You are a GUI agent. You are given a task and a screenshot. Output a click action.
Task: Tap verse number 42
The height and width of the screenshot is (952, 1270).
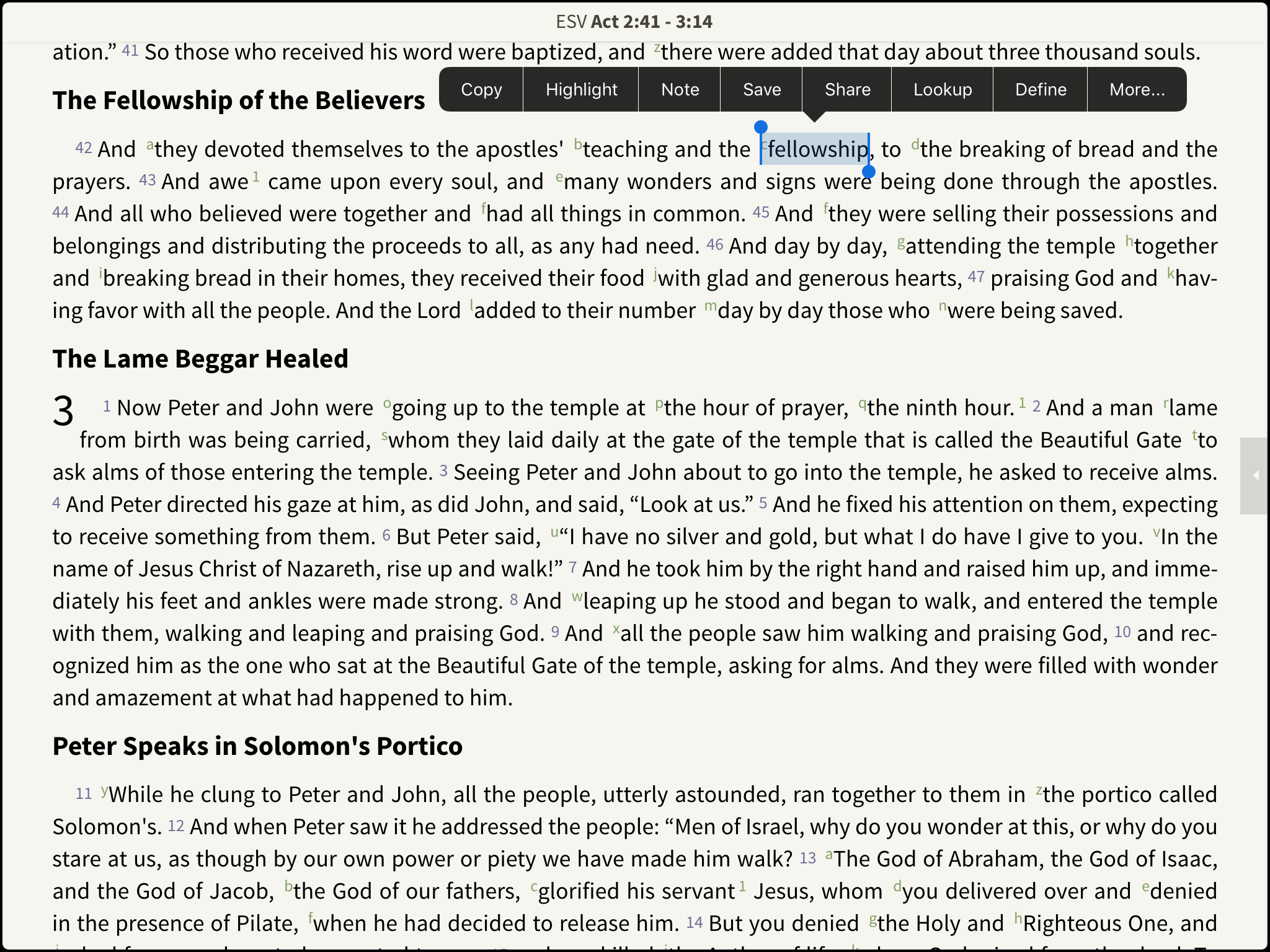coord(84,148)
